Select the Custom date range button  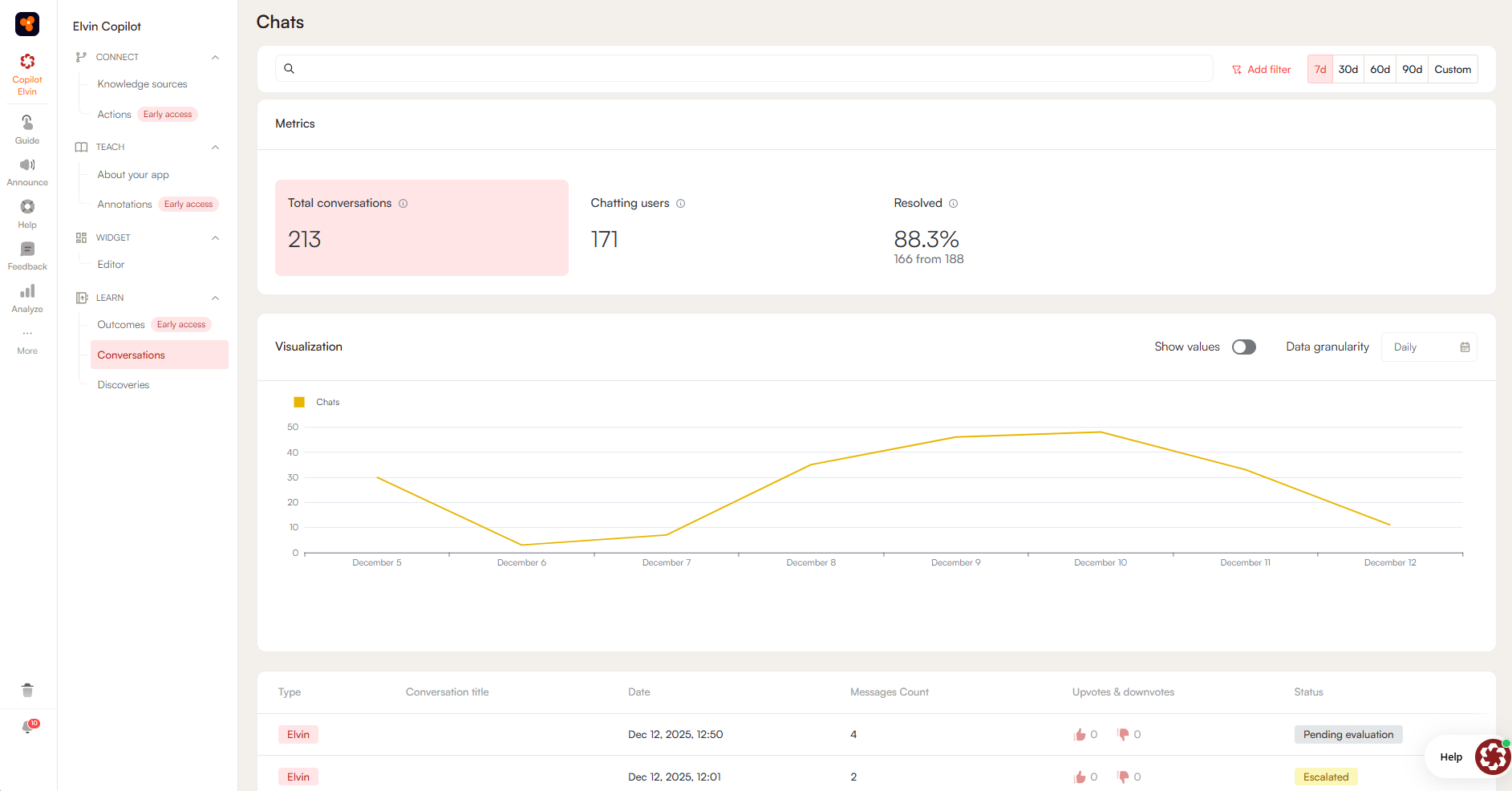tap(1452, 70)
